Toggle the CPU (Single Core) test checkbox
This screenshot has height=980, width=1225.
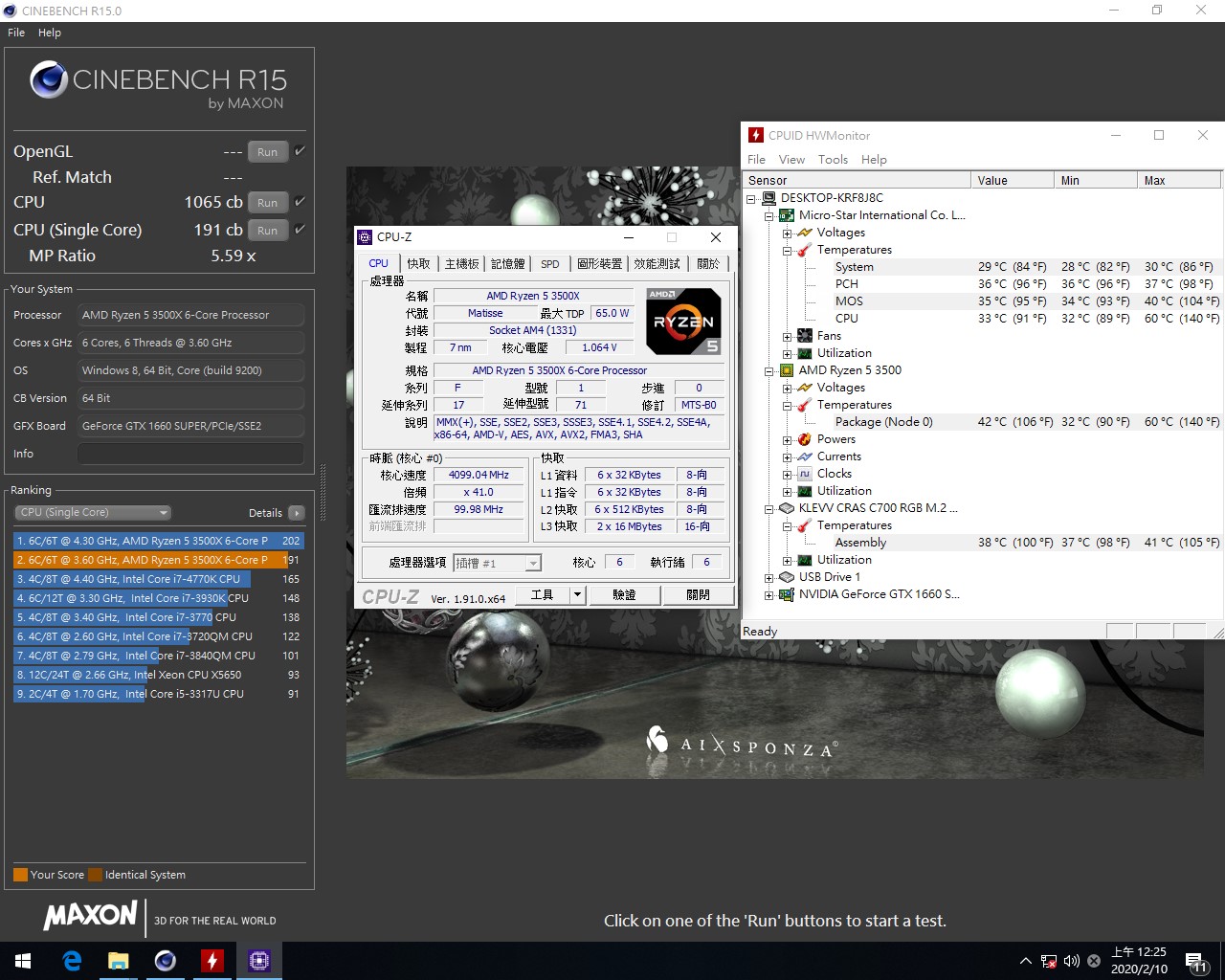tap(300, 229)
